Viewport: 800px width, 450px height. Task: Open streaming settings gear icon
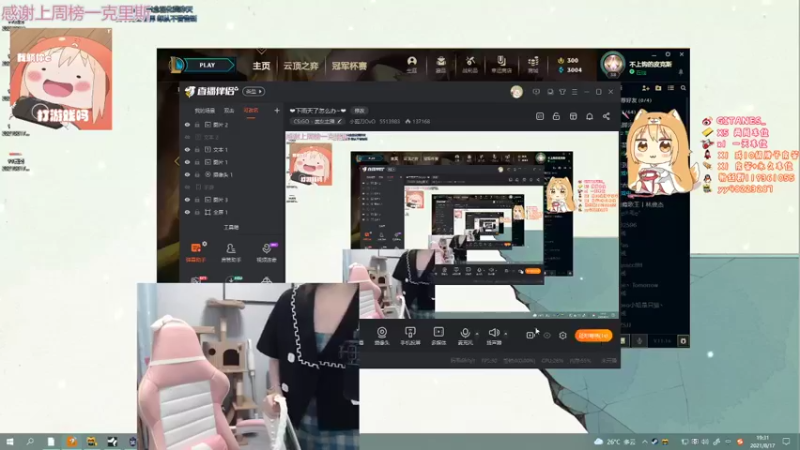[563, 335]
